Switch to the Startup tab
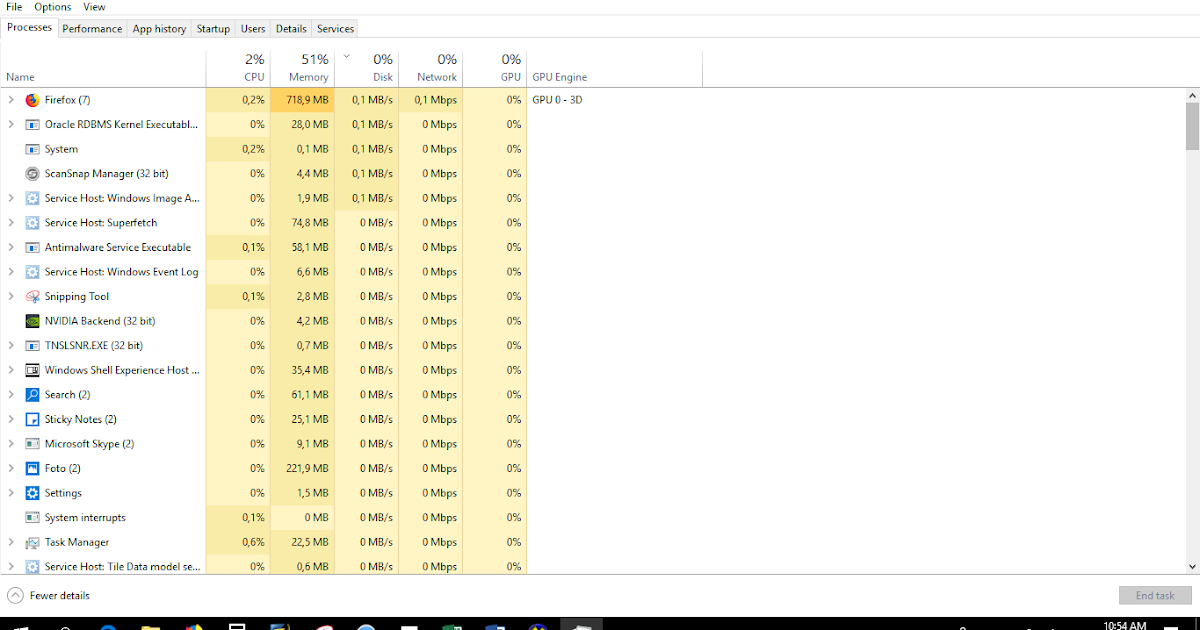1200x630 pixels. click(213, 29)
